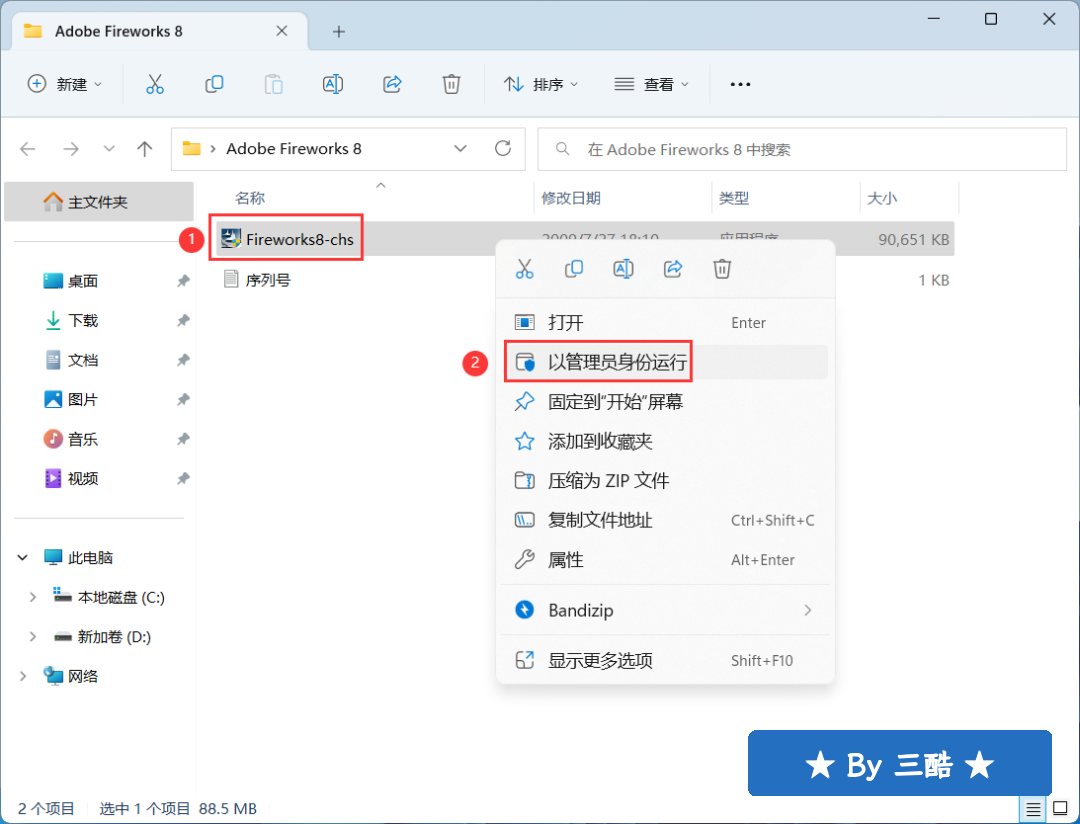Image resolution: width=1080 pixels, height=824 pixels.
Task: Share the file using the context menu share icon
Action: [673, 269]
